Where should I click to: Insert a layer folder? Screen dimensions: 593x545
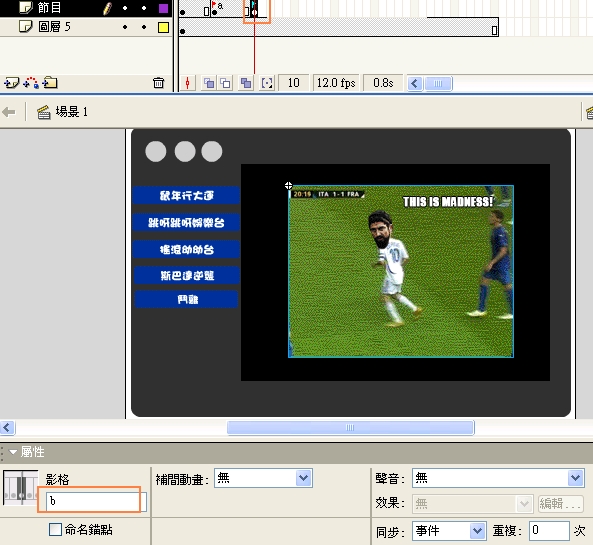50,82
